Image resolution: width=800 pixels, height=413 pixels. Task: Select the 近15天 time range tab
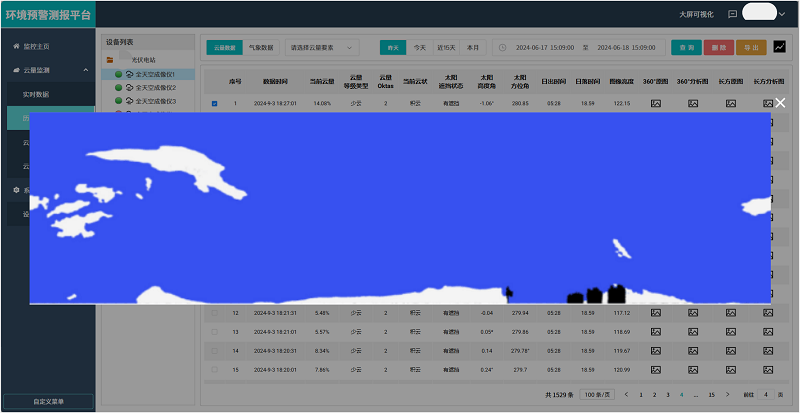click(x=446, y=47)
